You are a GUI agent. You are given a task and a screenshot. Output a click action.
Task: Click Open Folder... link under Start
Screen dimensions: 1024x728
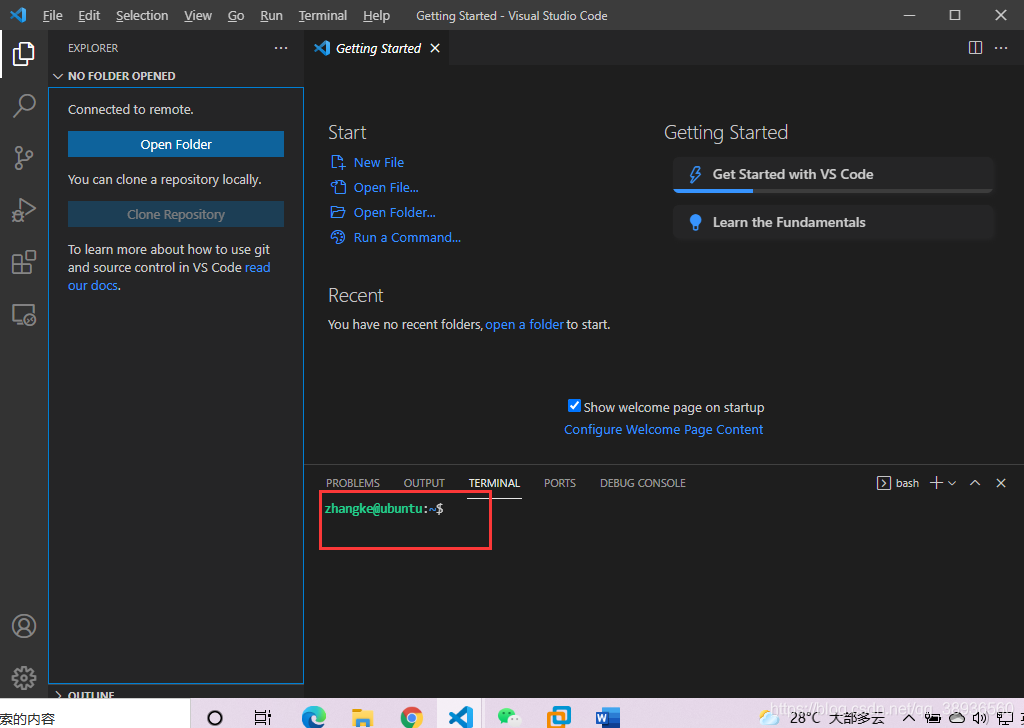click(x=394, y=212)
